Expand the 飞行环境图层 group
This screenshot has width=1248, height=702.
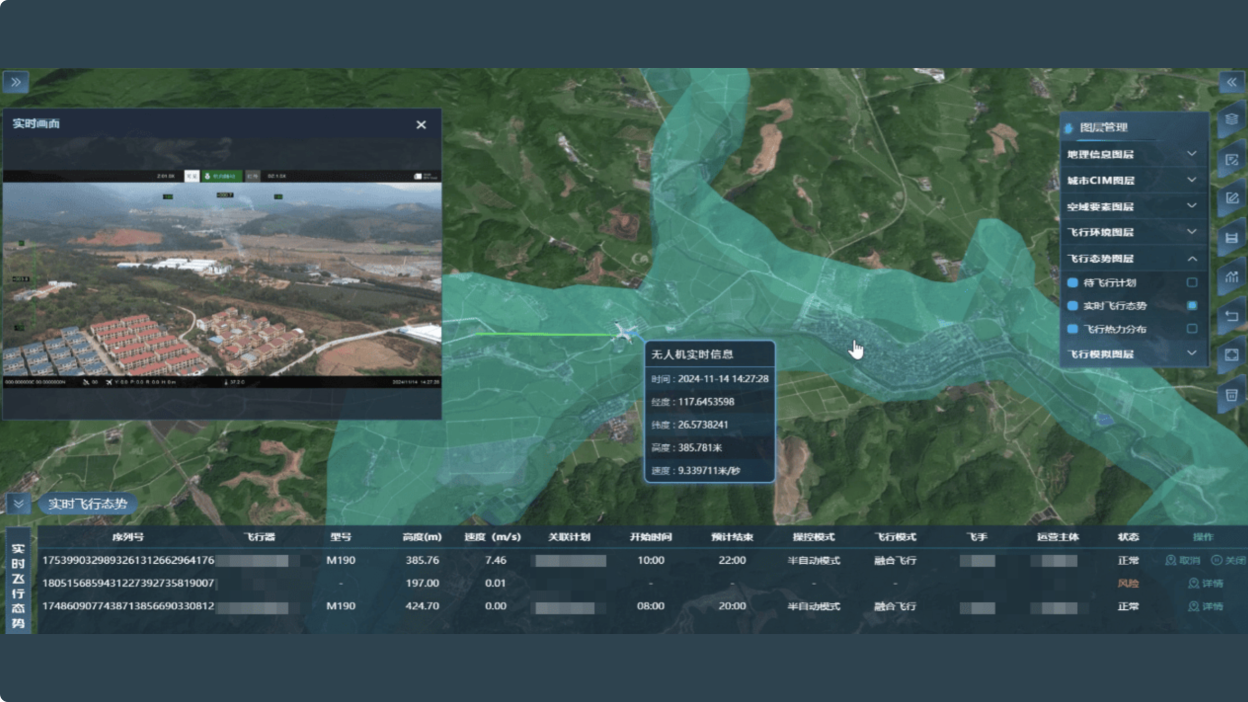click(x=1192, y=232)
